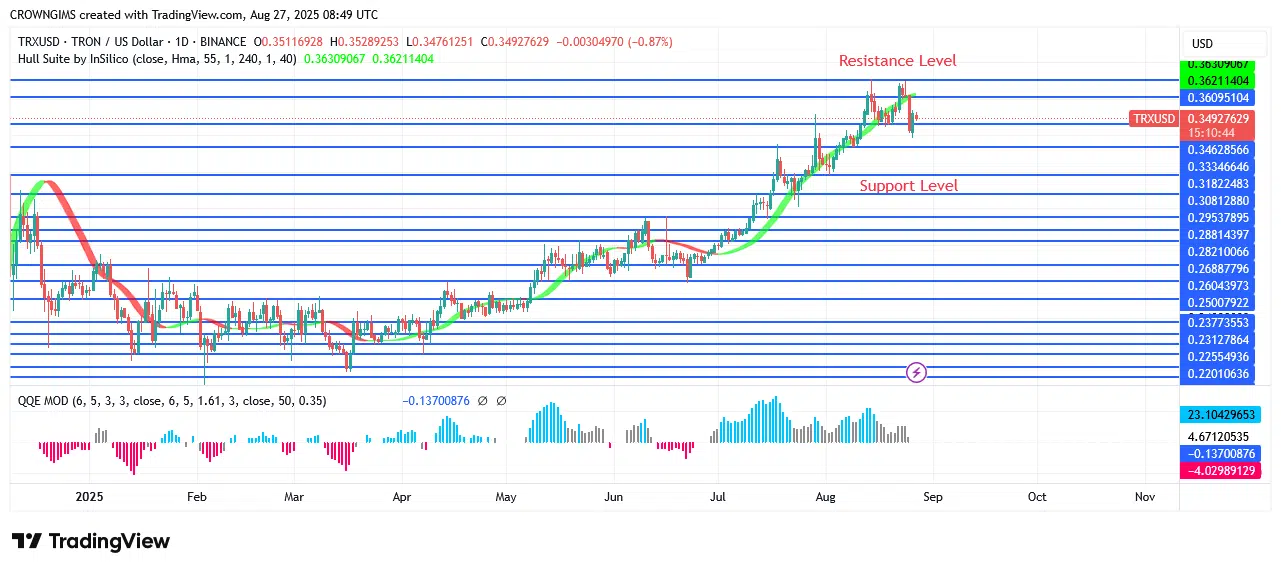The image size is (1281, 571).
Task: Click the 0.22010636 price axis label
Action: coord(1217,374)
